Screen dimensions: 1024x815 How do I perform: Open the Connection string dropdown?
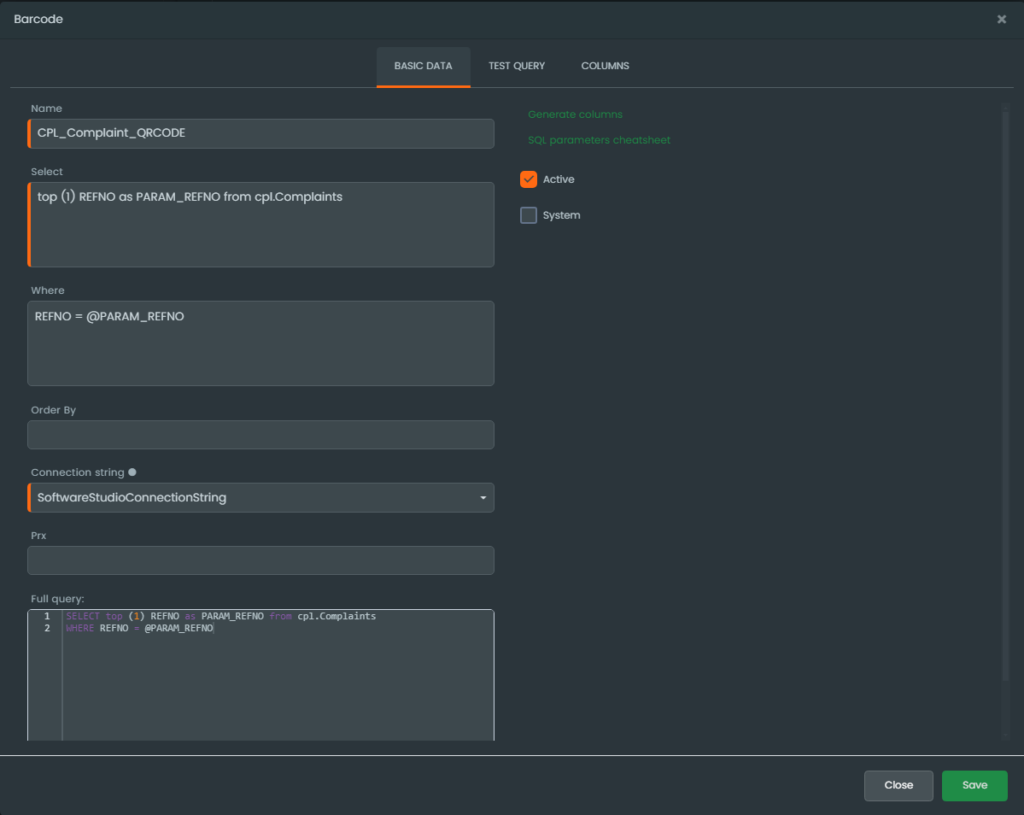260,498
